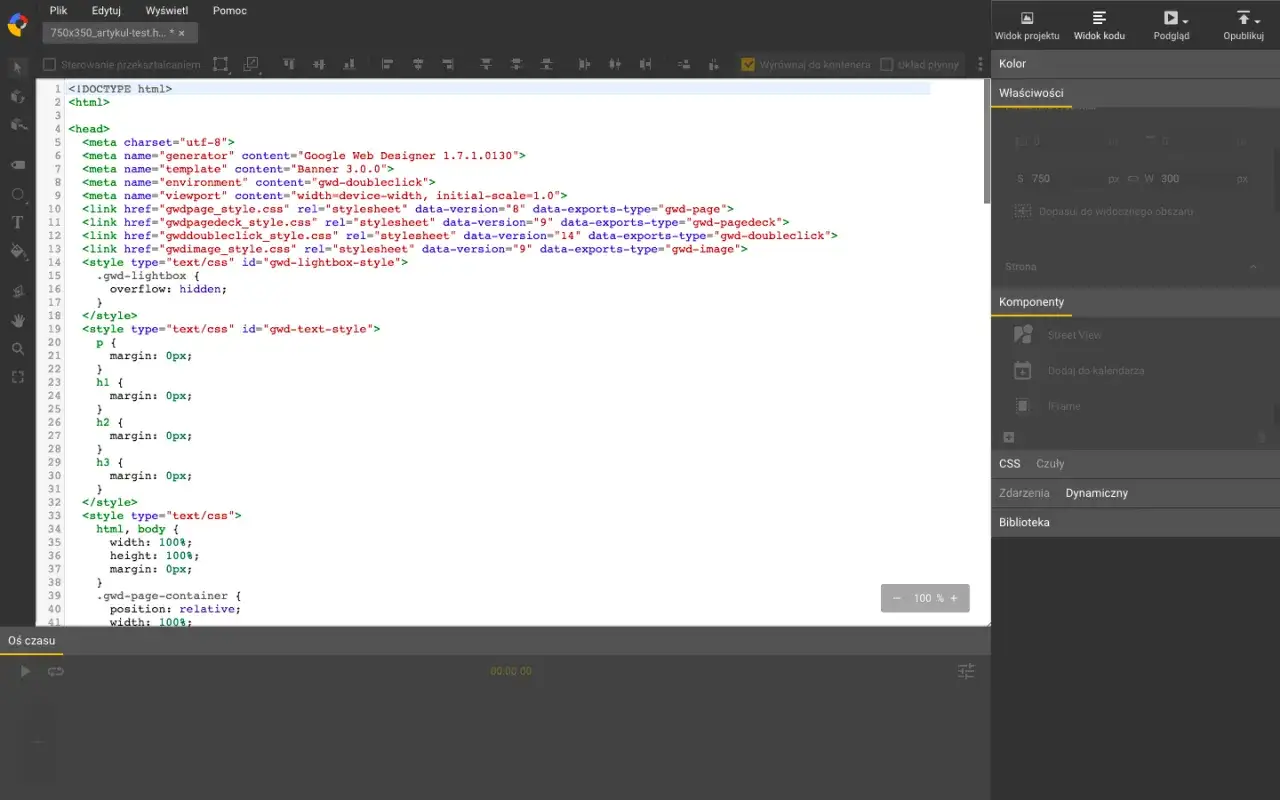Toggle Sterowanie przekształcaniem checkbox
1280x800 pixels.
[x=48, y=63]
